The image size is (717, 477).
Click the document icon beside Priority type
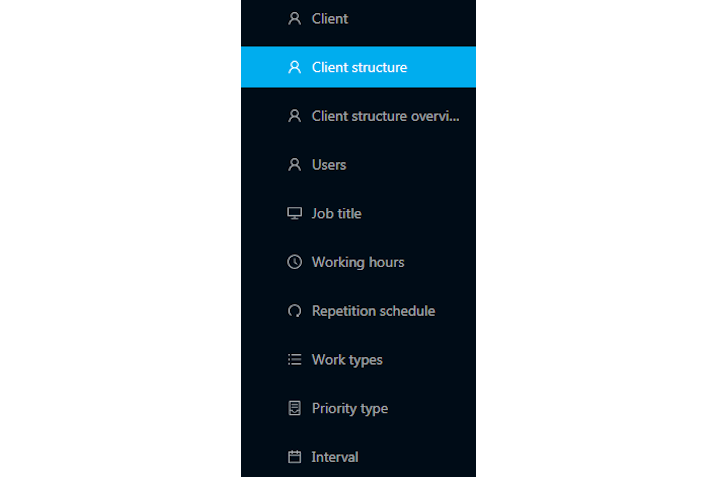point(294,408)
